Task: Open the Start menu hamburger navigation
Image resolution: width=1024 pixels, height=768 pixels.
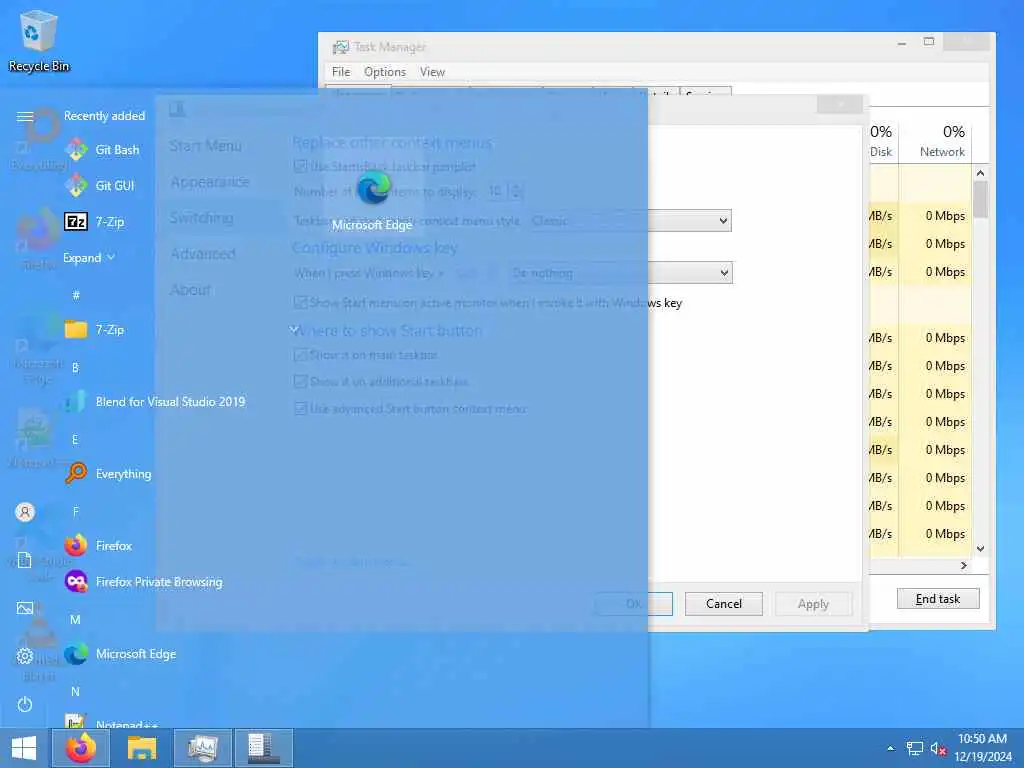Action: 25,116
